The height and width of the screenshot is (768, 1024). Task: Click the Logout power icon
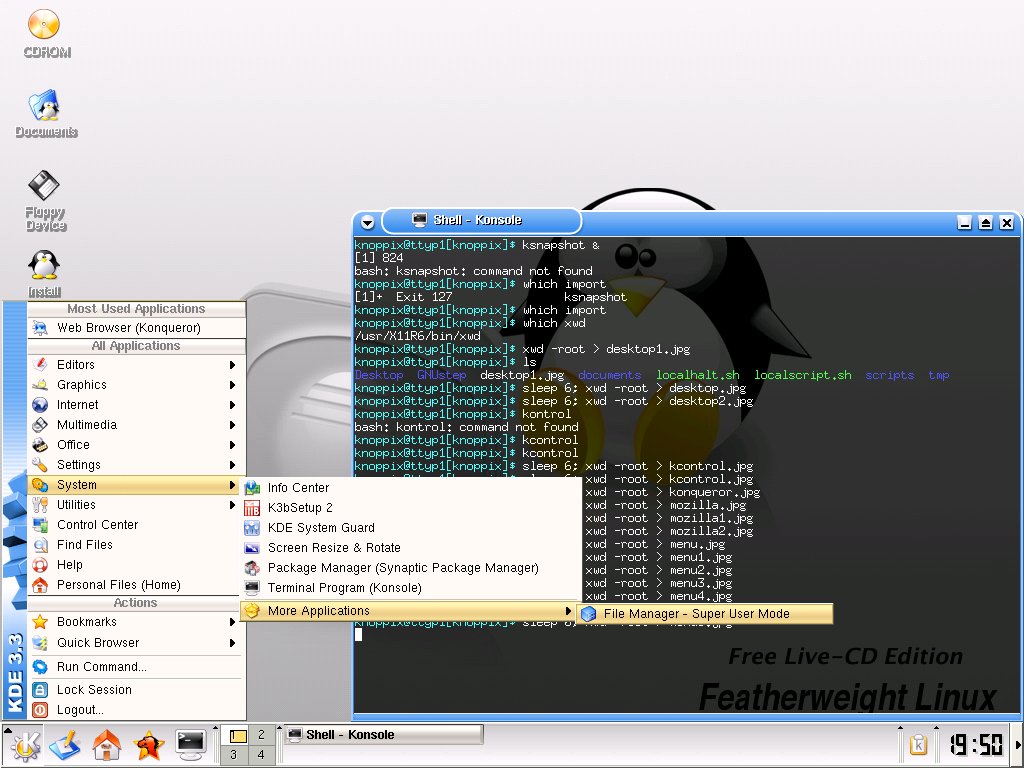pyautogui.click(x=40, y=710)
